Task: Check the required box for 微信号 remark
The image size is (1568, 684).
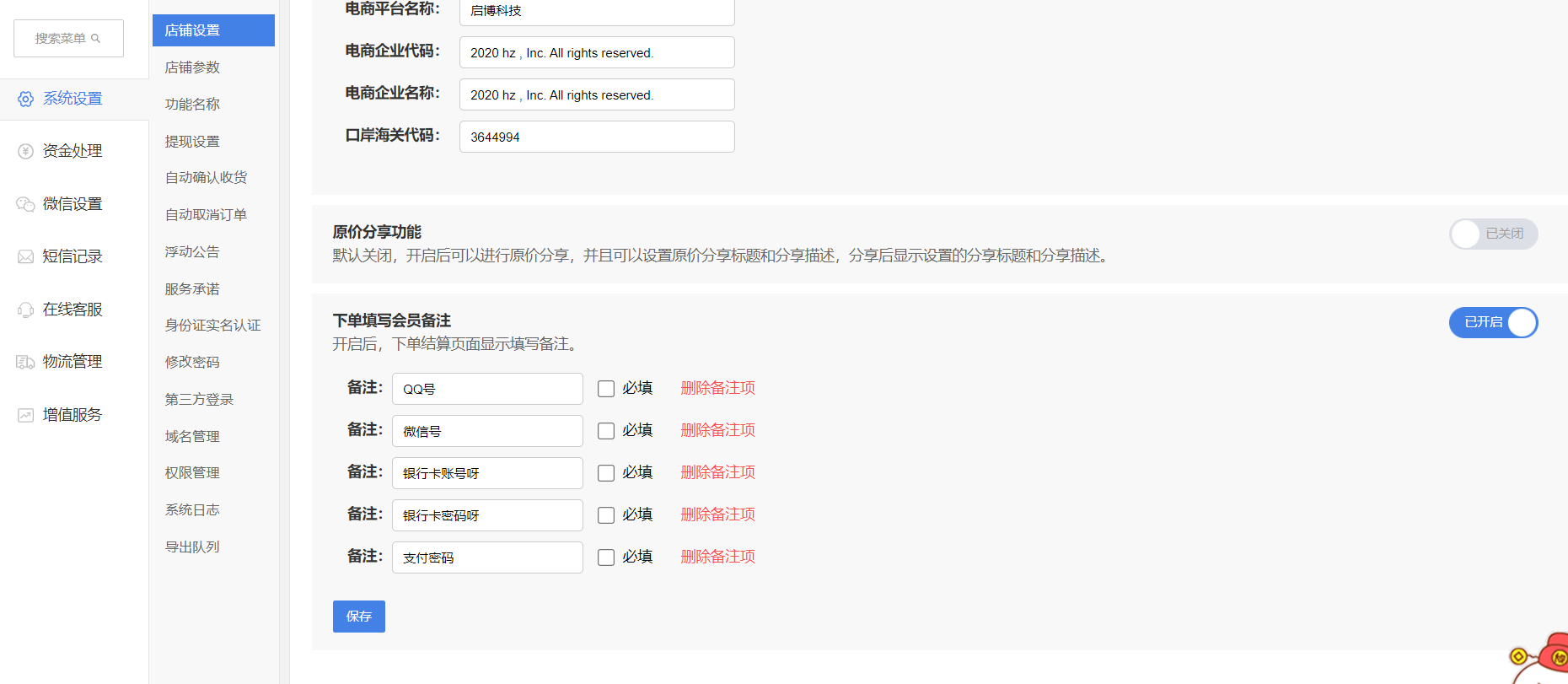Action: 606,431
